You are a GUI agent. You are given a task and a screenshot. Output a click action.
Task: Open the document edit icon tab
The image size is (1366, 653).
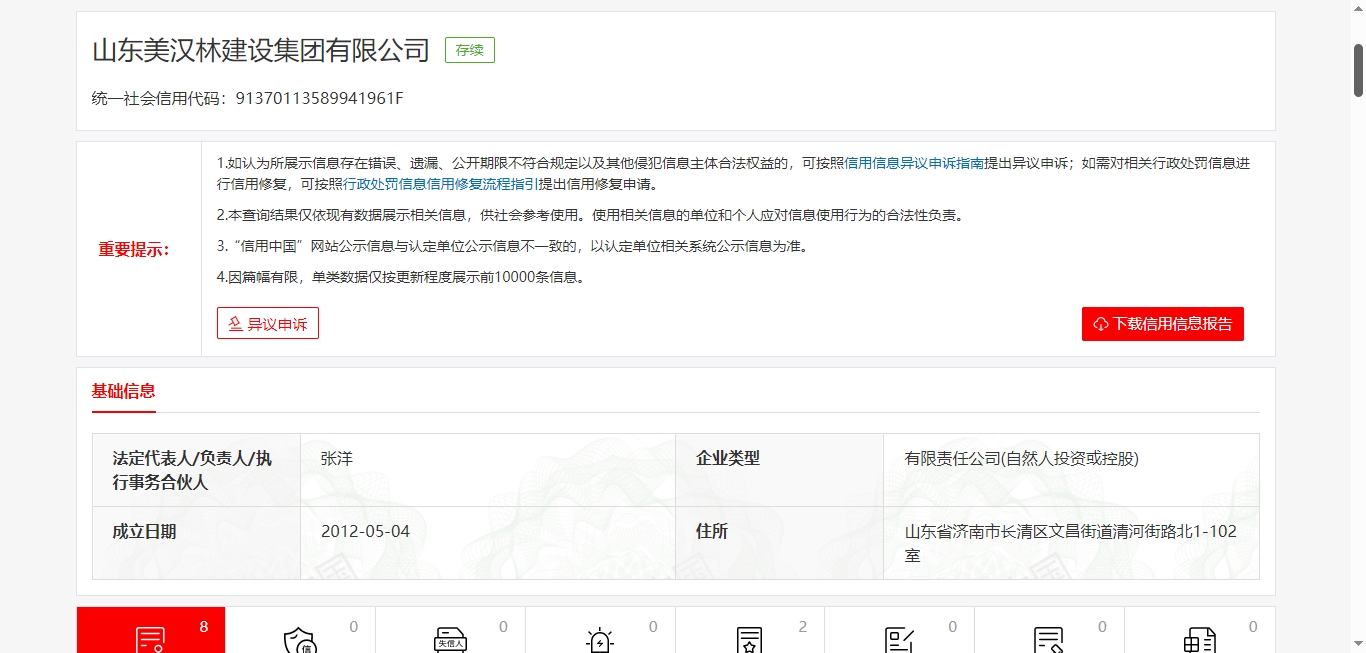pos(1049,630)
